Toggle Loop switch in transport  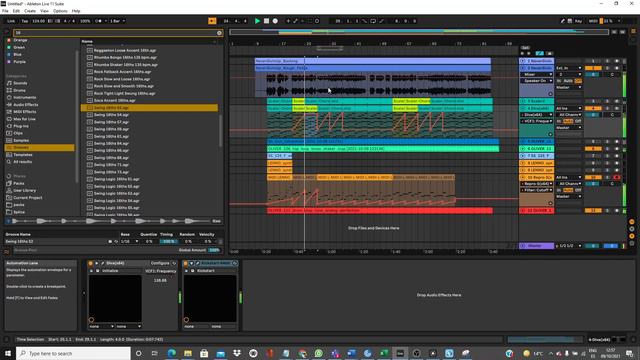point(373,21)
